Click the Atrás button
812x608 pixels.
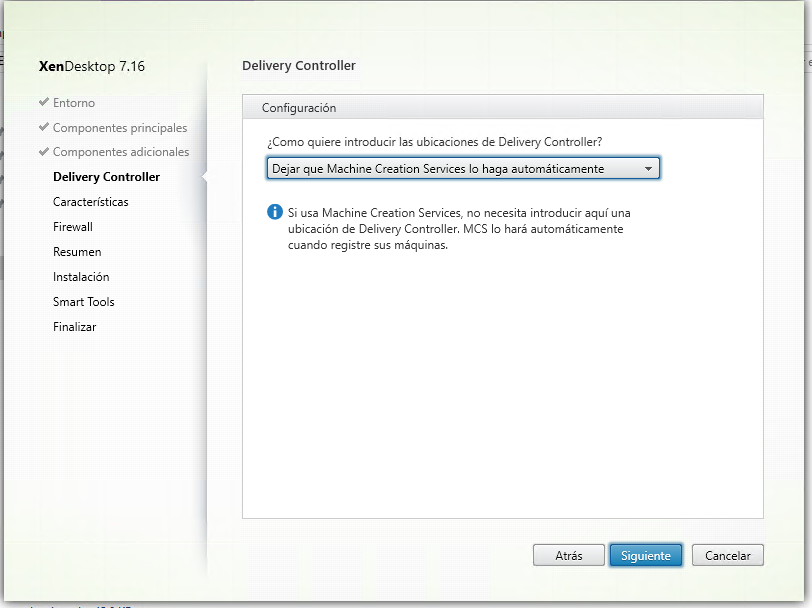[x=569, y=555]
